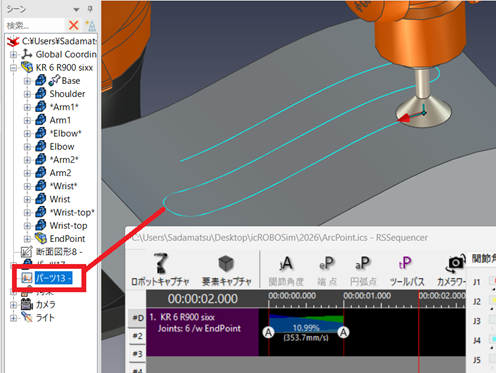
Task: Expand the Base tree node
Action: point(27,81)
